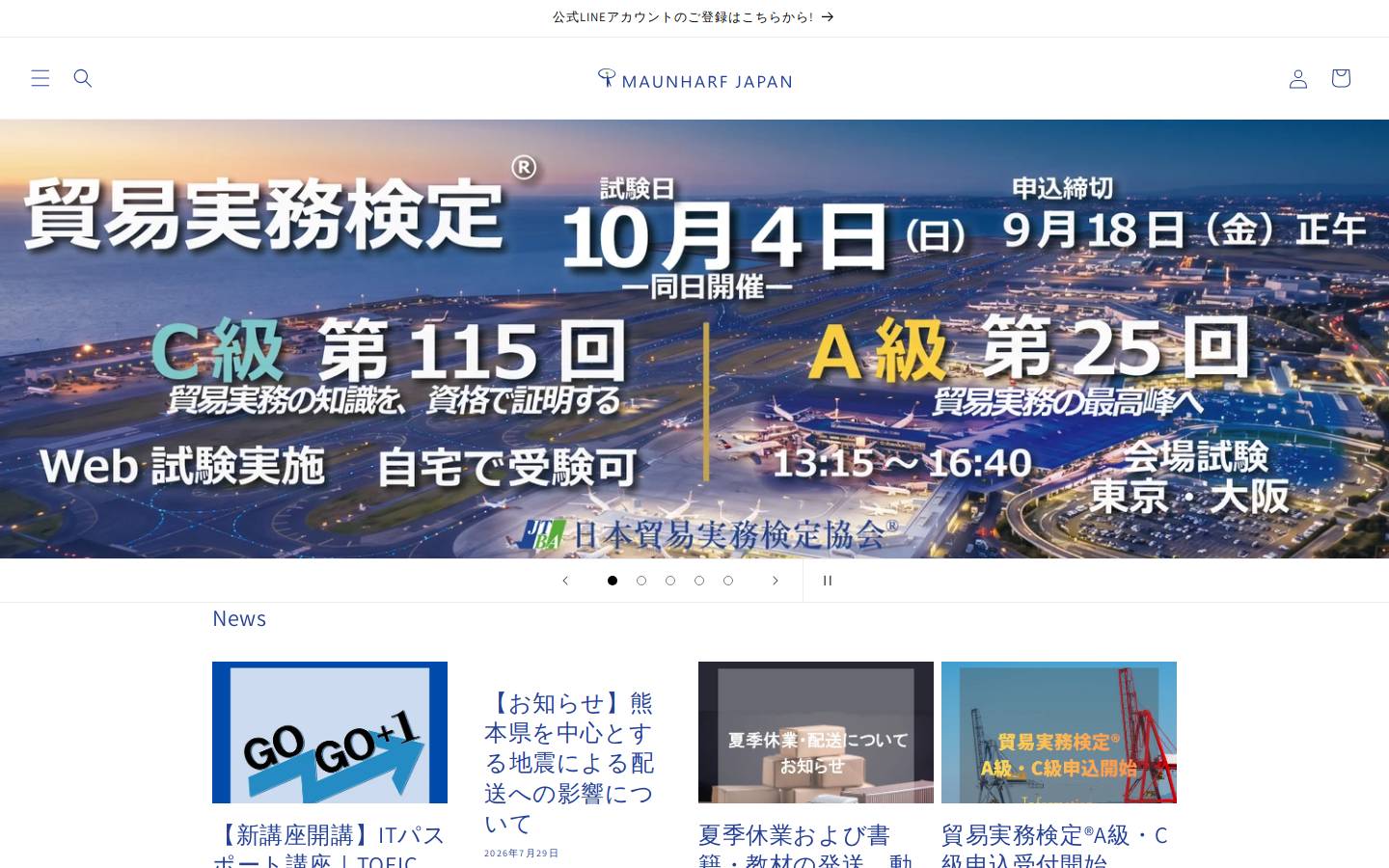1389x868 pixels.
Task: Jump to the fourth slideshow dot
Action: point(699,581)
